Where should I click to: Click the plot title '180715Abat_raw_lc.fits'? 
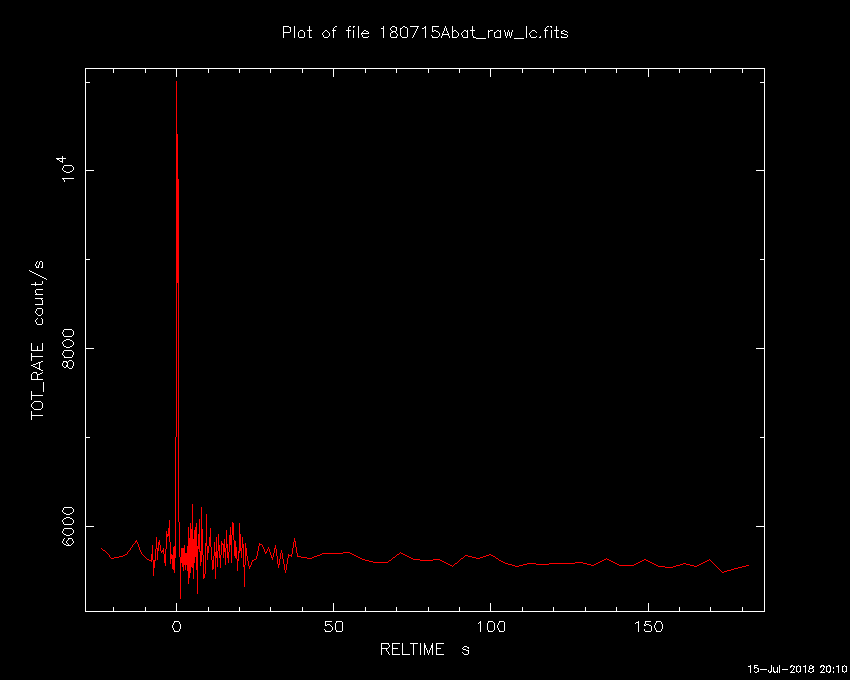click(x=473, y=33)
